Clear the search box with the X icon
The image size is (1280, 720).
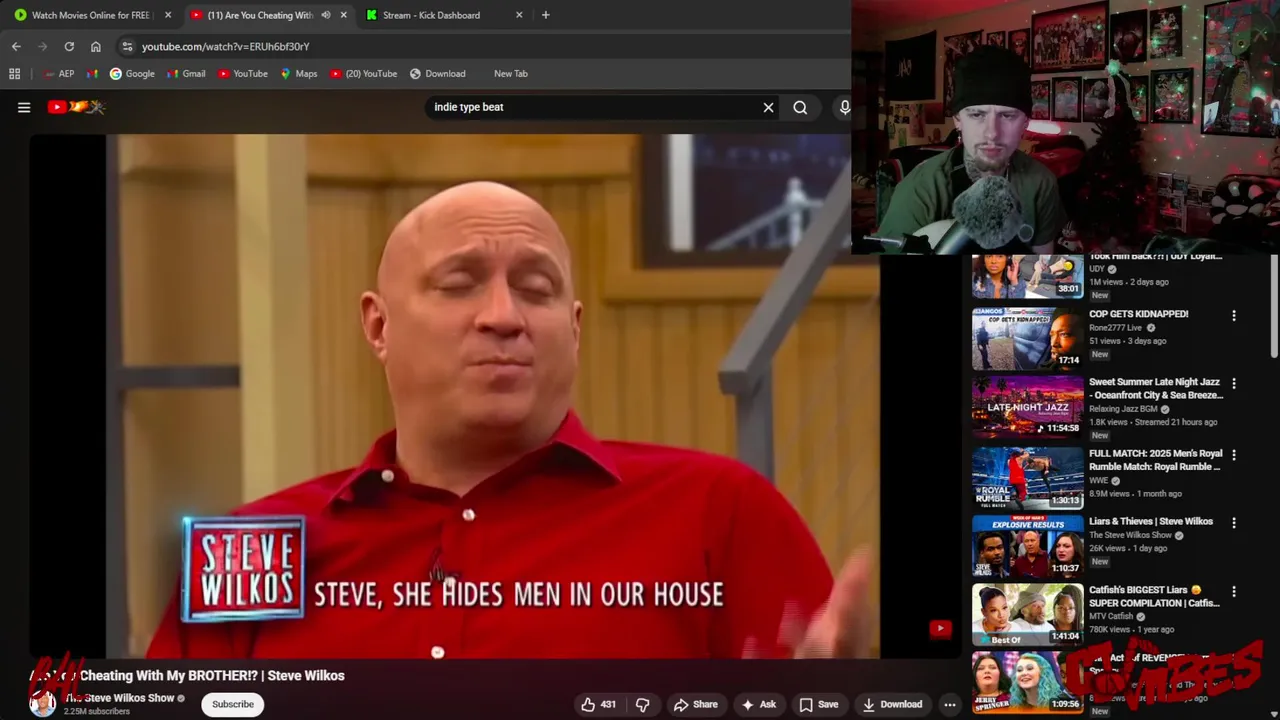pyautogui.click(x=768, y=107)
